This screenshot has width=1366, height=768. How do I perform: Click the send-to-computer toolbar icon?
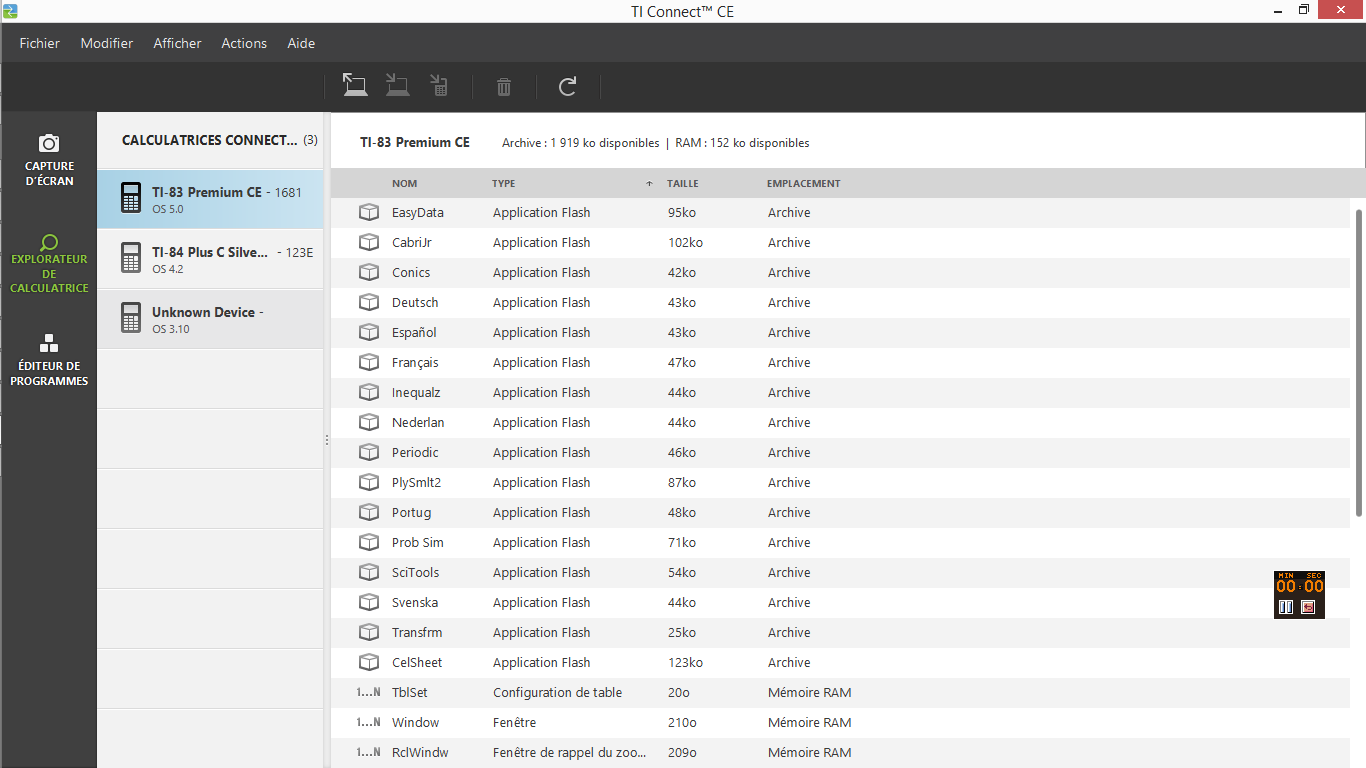[355, 86]
